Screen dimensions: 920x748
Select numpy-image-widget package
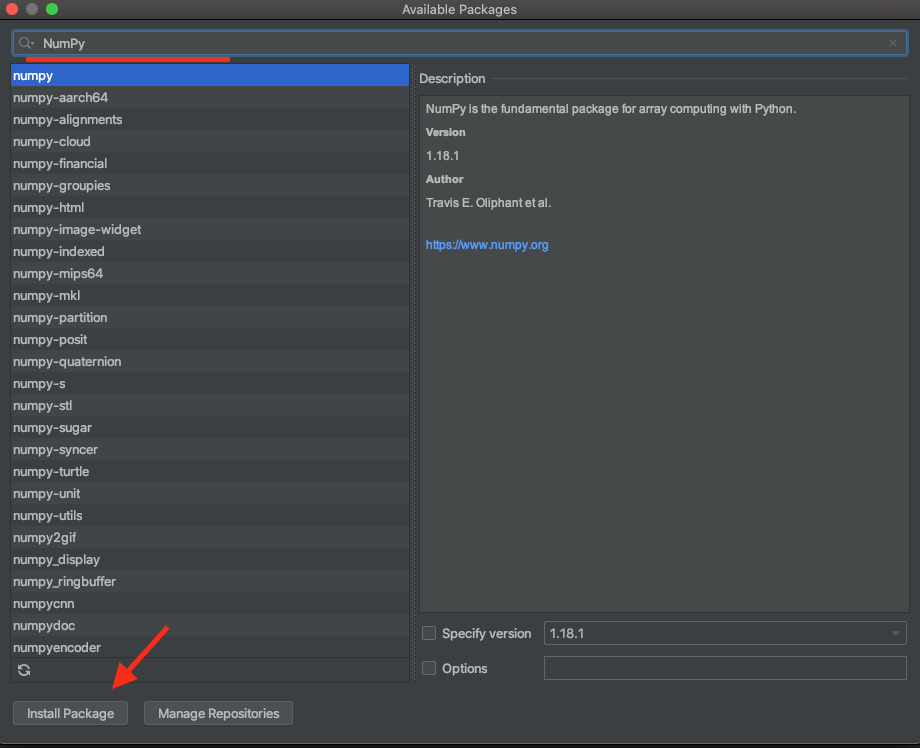pos(210,229)
